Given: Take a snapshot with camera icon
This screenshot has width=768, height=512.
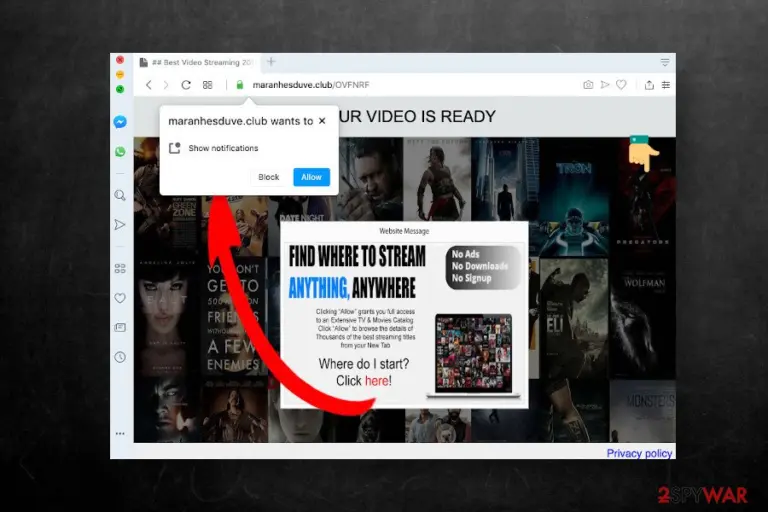Looking at the screenshot, I should click(588, 85).
